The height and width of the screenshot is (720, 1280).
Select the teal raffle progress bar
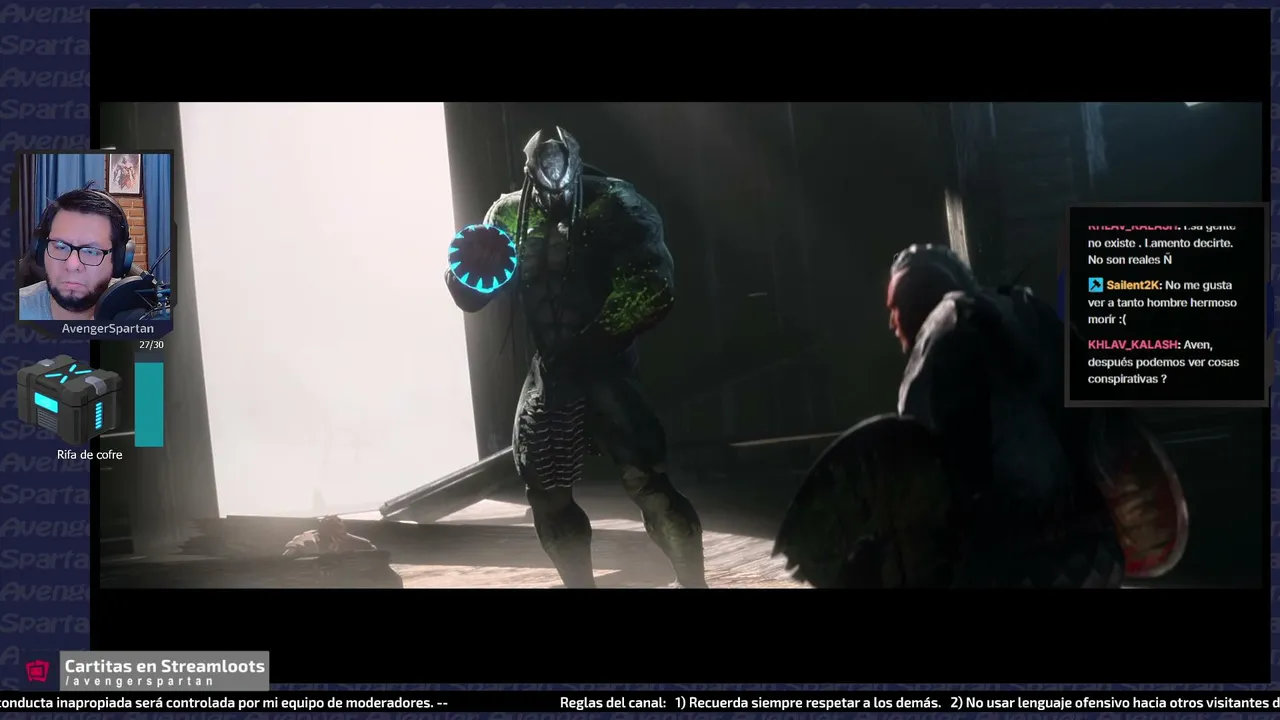click(149, 404)
